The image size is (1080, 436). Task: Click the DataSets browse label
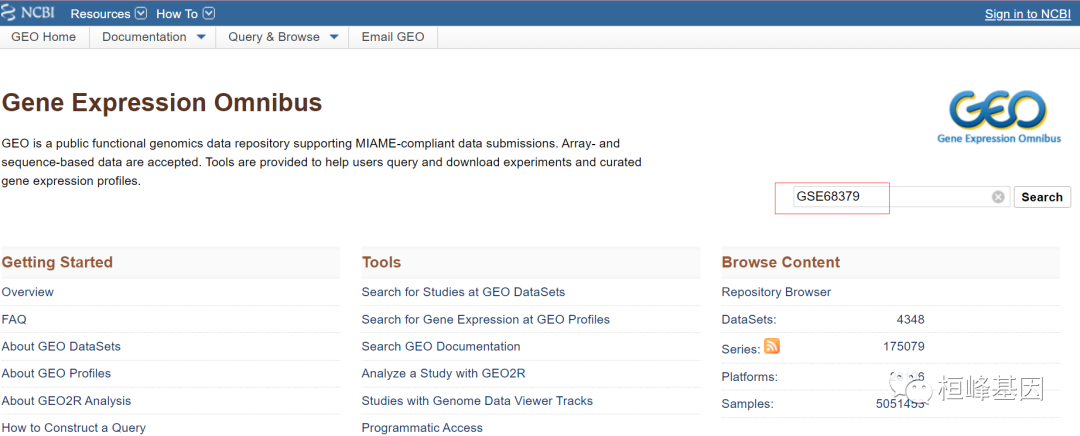[749, 320]
